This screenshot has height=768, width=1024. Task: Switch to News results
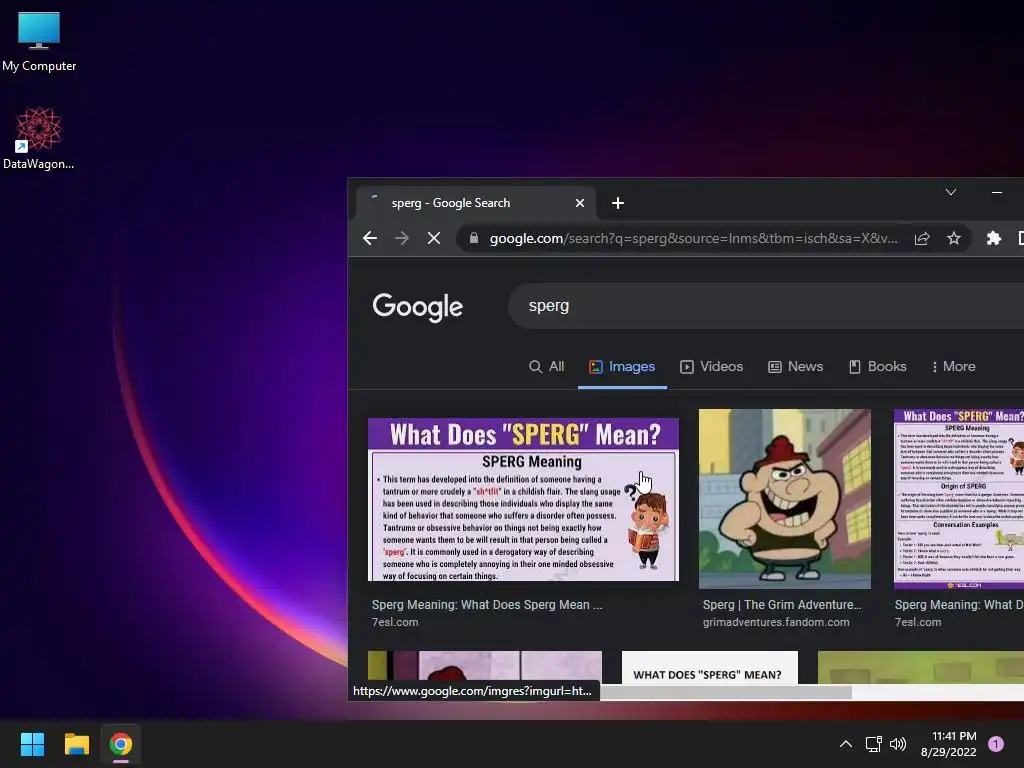795,366
